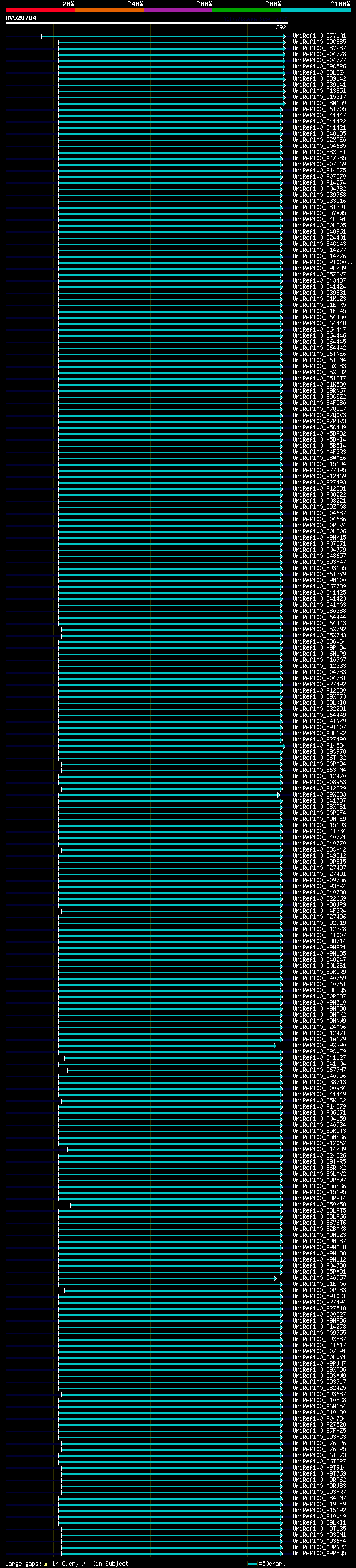Select hit label UniRef100_C4TNZ9

319,721
